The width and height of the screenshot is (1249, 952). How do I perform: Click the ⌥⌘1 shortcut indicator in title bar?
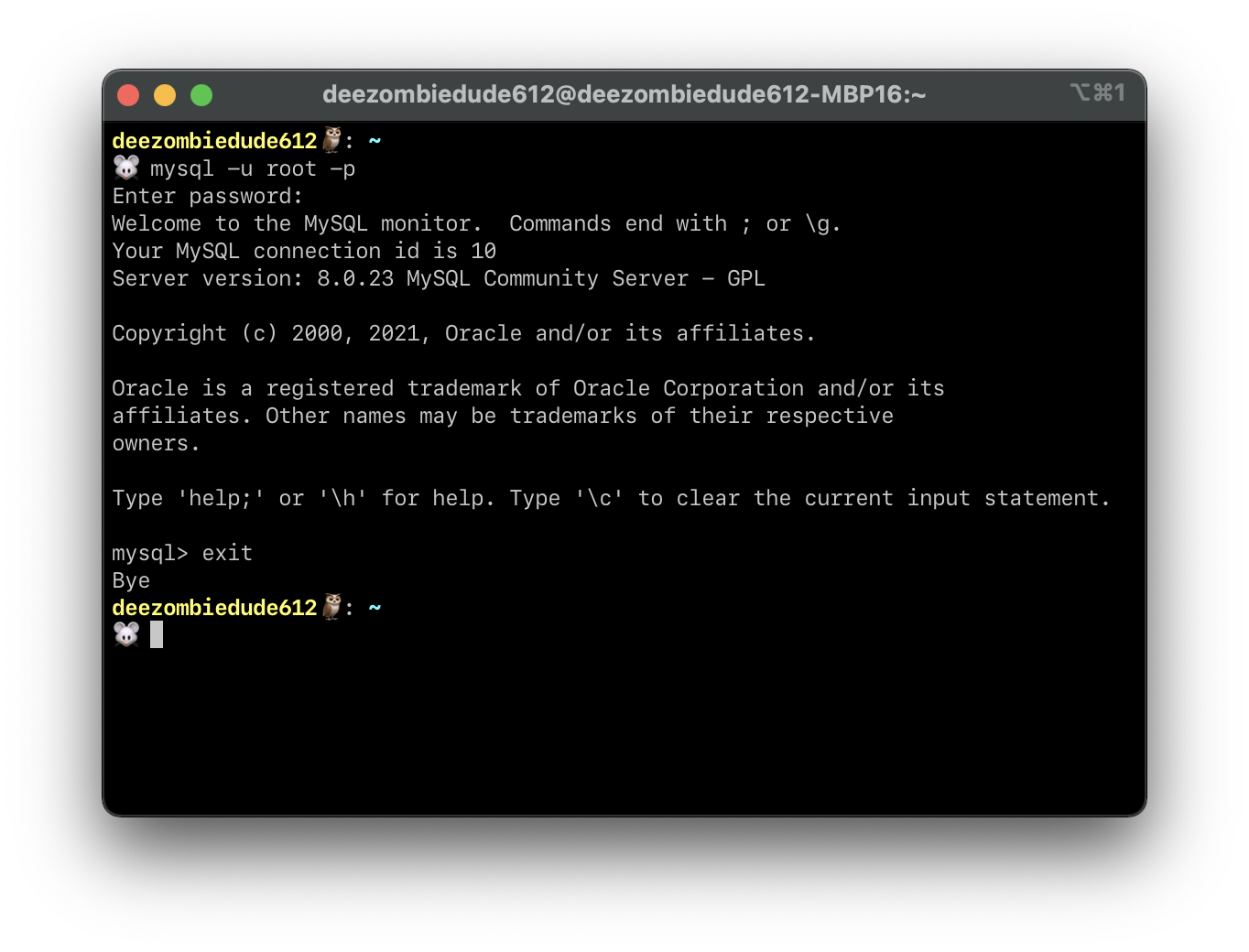(x=1097, y=92)
